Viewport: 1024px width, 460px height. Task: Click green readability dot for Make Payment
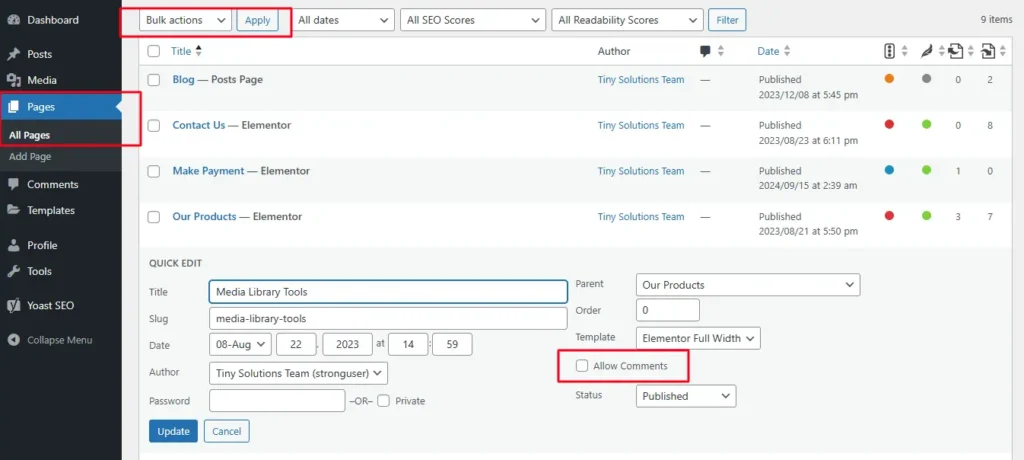[926, 170]
